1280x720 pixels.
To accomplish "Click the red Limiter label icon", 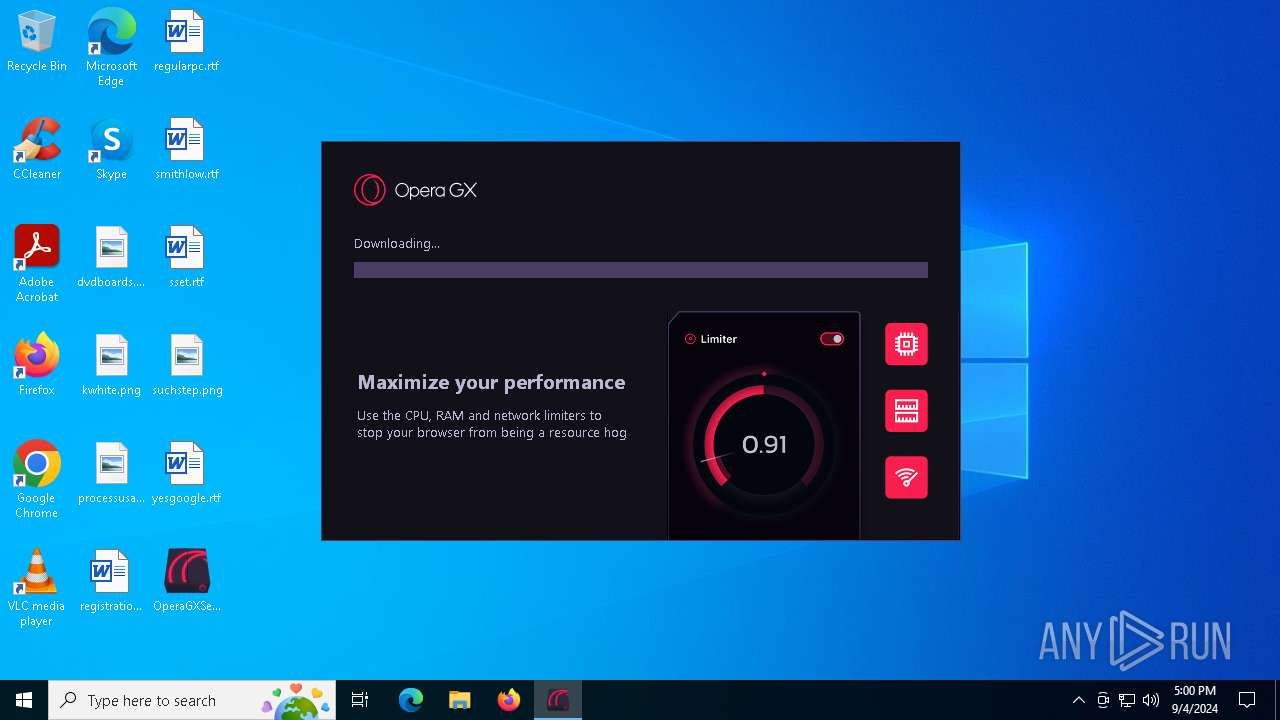I will click(690, 339).
